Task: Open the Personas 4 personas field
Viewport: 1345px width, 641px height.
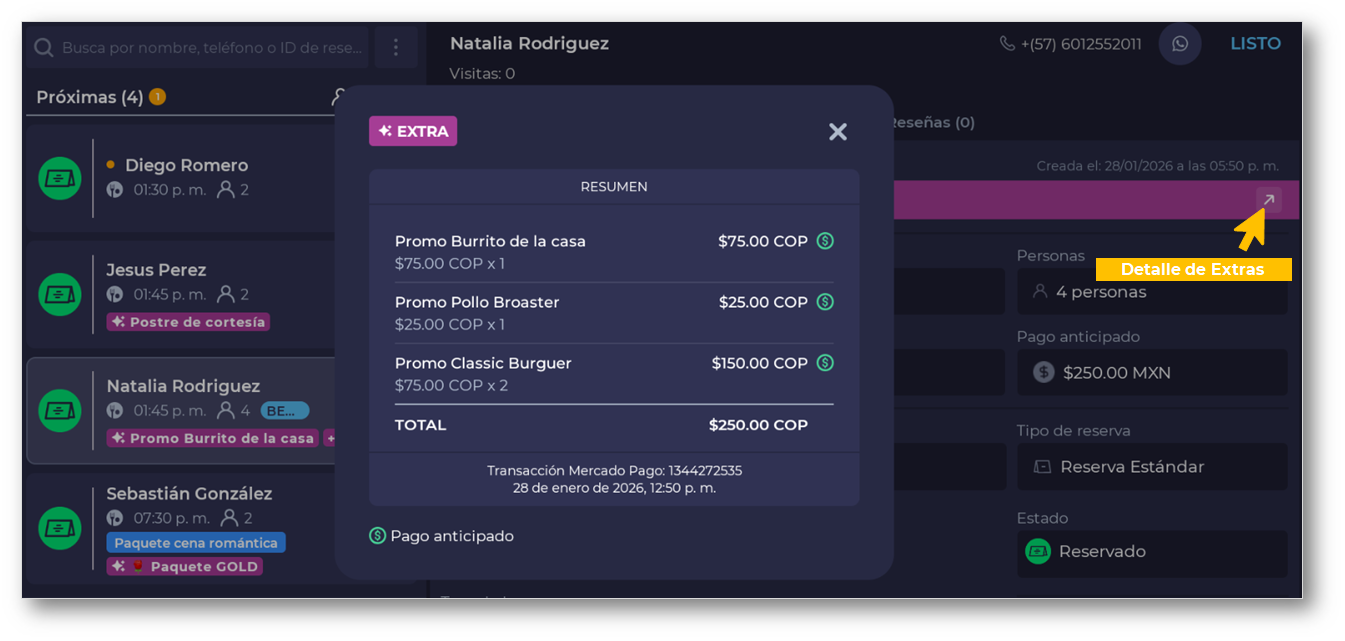Action: click(x=1152, y=292)
